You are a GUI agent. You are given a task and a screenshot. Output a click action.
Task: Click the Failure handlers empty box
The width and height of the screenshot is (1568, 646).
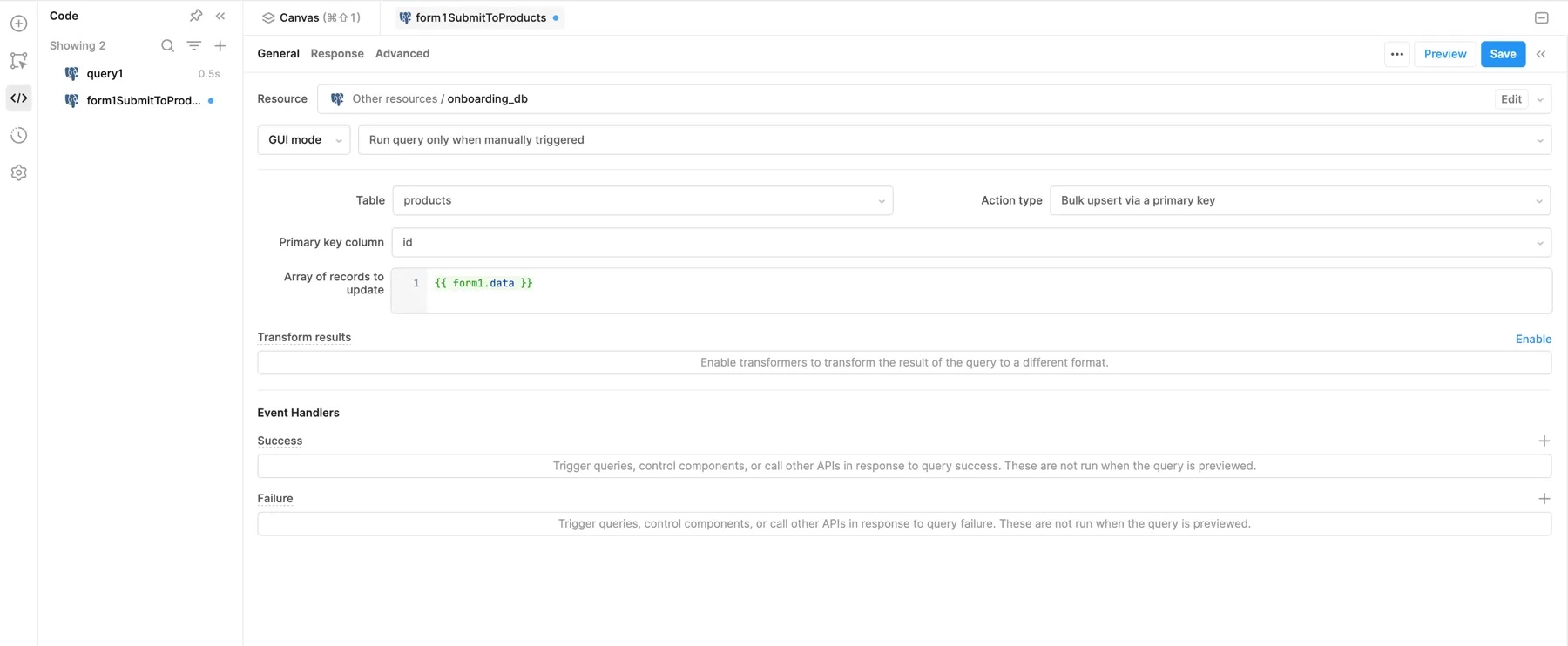pyautogui.click(x=904, y=523)
